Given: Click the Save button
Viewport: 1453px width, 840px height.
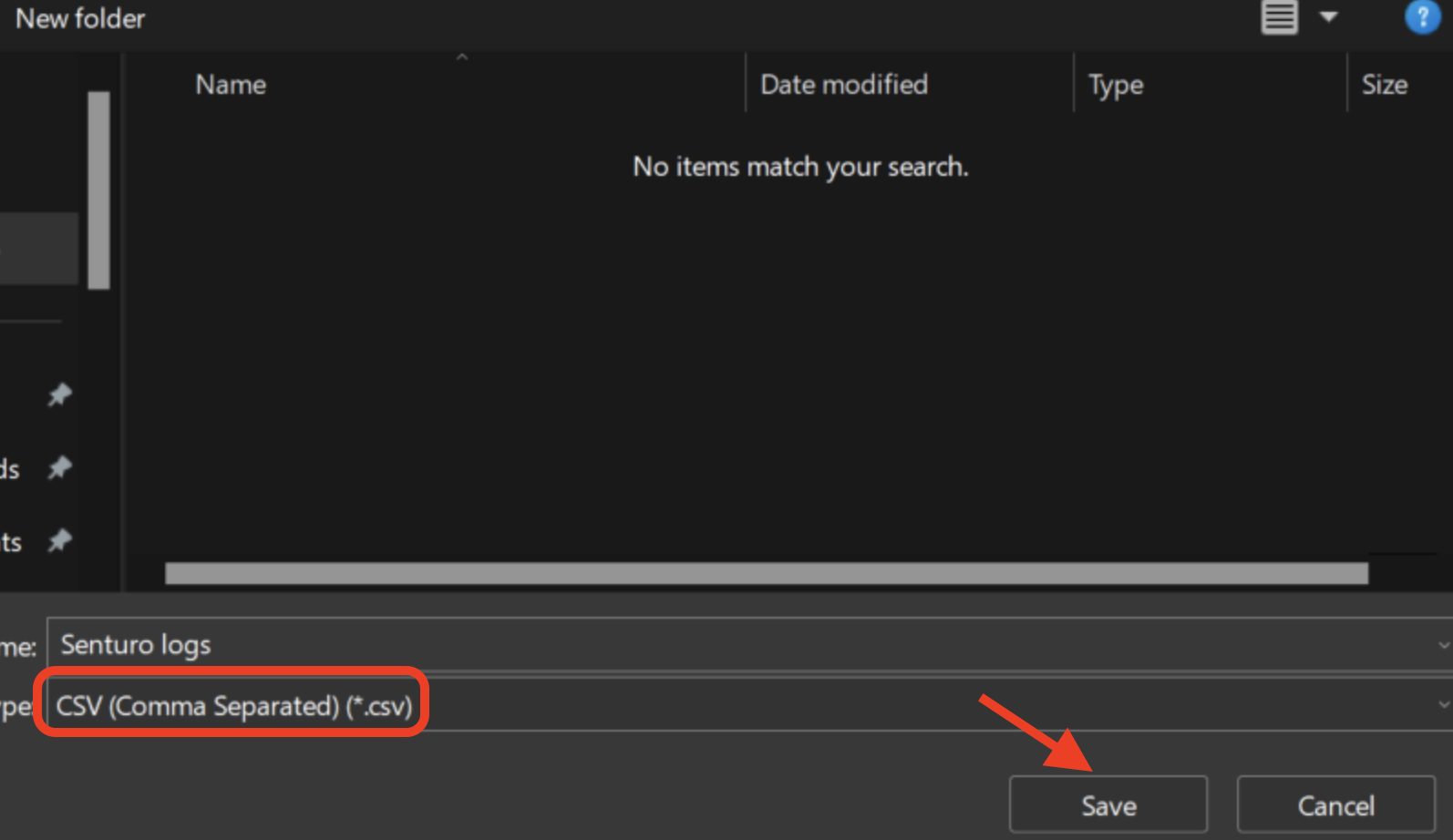Looking at the screenshot, I should pyautogui.click(x=1108, y=805).
